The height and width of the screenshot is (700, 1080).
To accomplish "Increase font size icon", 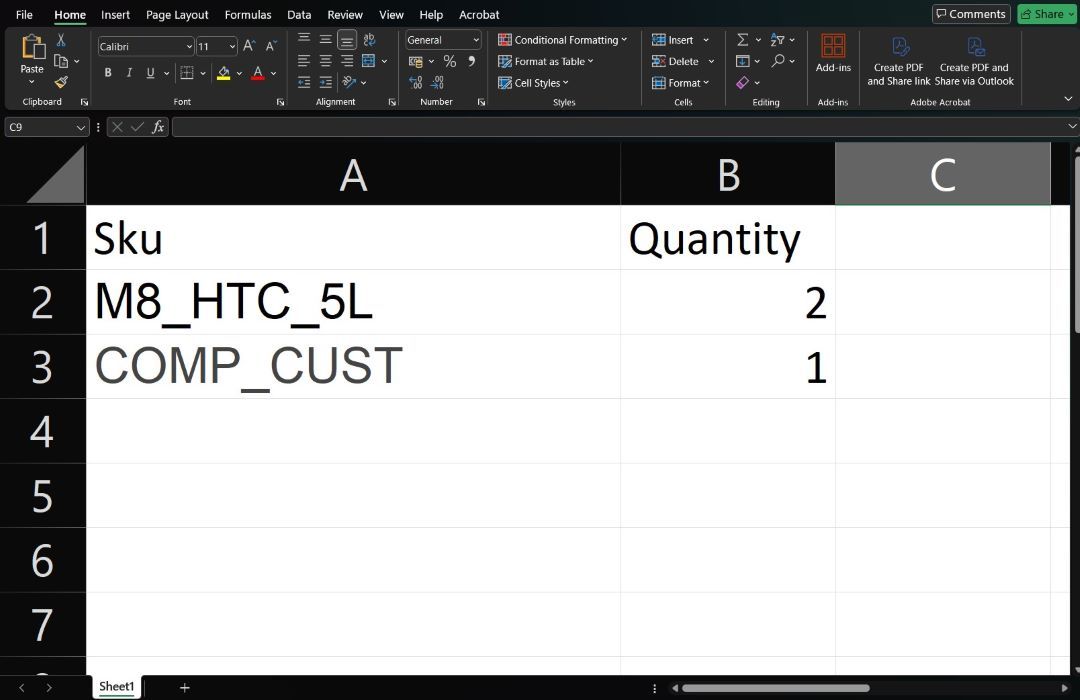I will 249,45.
